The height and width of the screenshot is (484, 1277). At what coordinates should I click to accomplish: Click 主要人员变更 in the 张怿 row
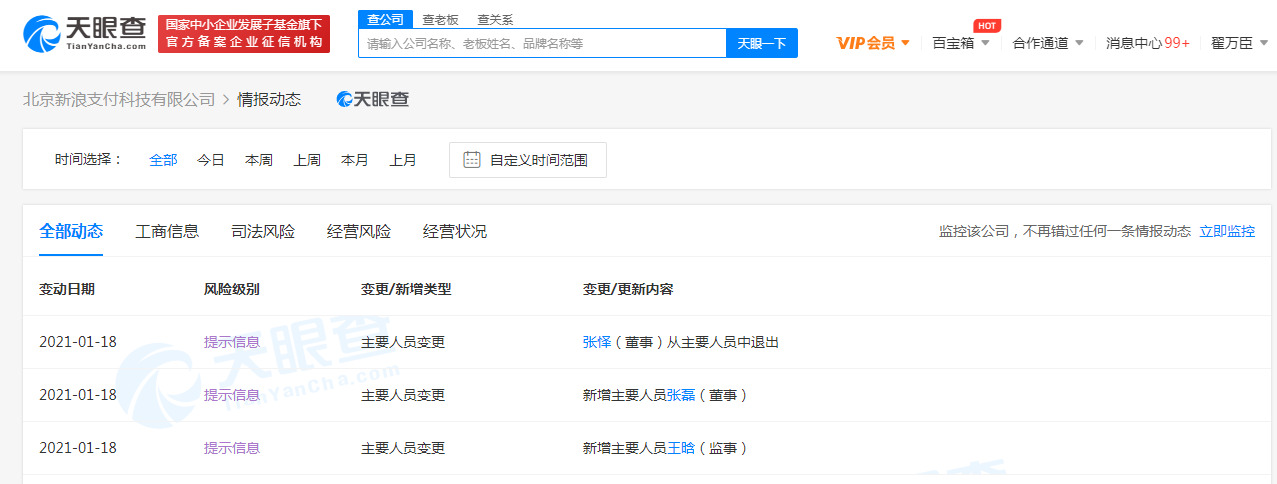[x=403, y=342]
